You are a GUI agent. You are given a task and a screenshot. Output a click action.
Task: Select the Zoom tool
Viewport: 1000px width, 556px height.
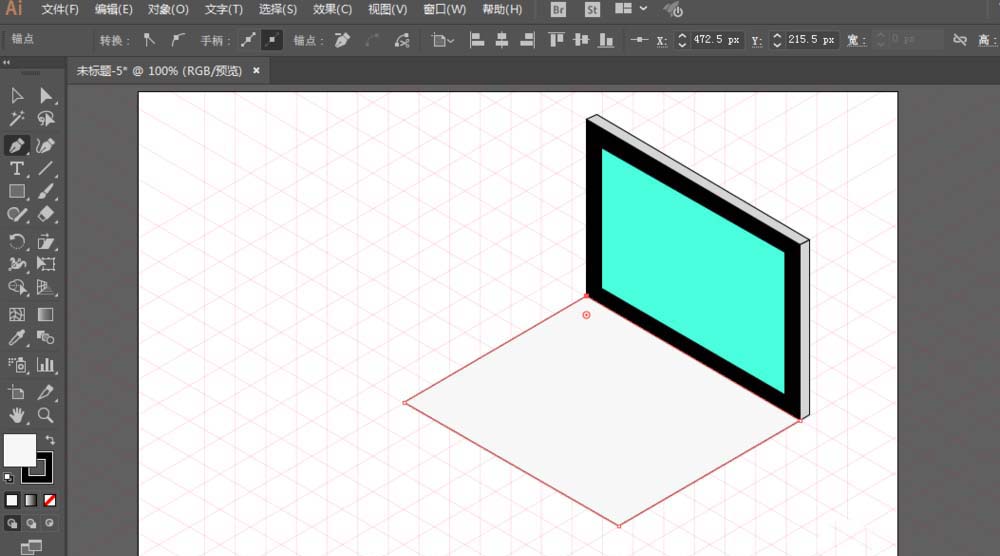(x=45, y=415)
